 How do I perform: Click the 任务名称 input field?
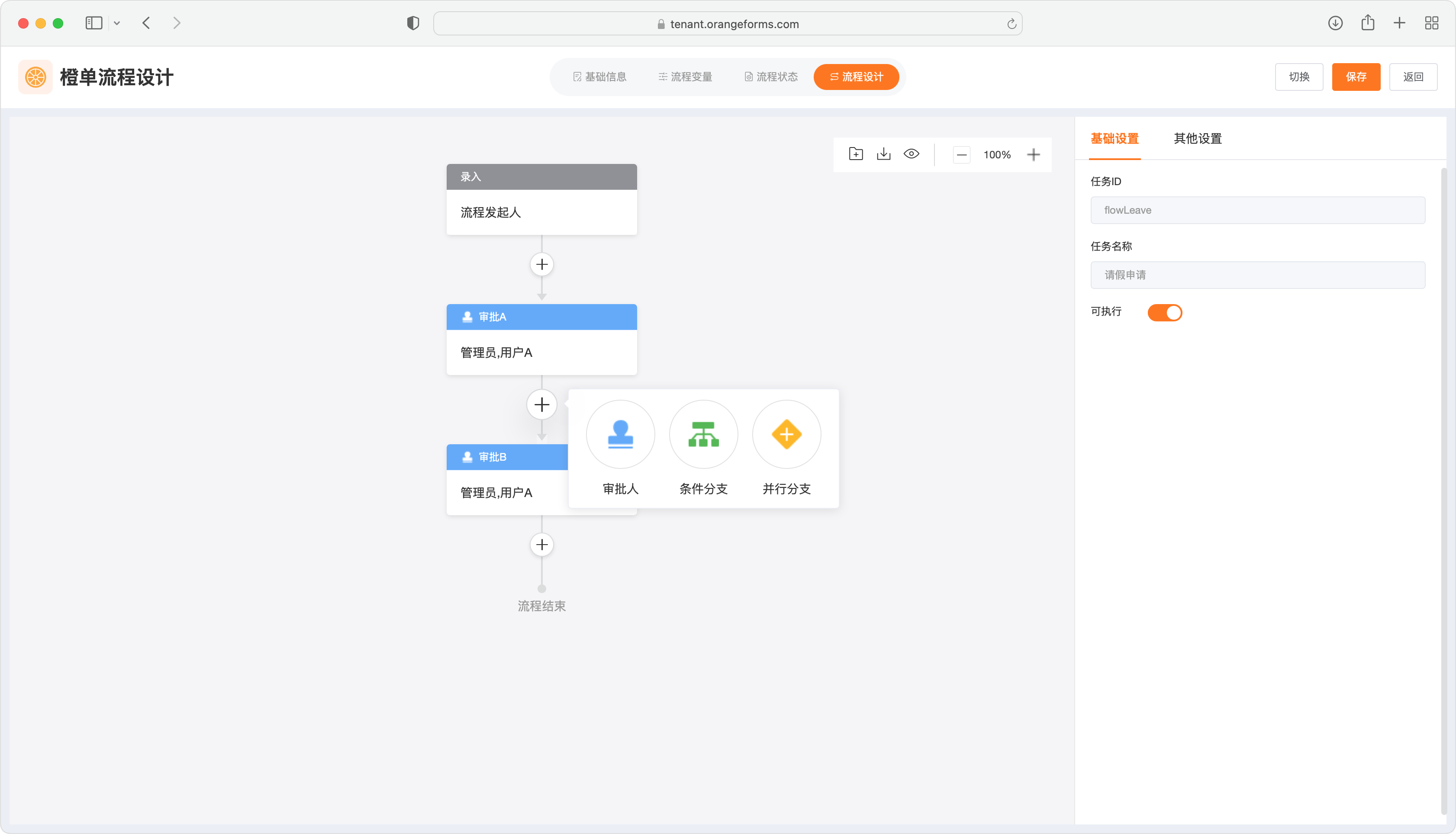pyautogui.click(x=1257, y=275)
